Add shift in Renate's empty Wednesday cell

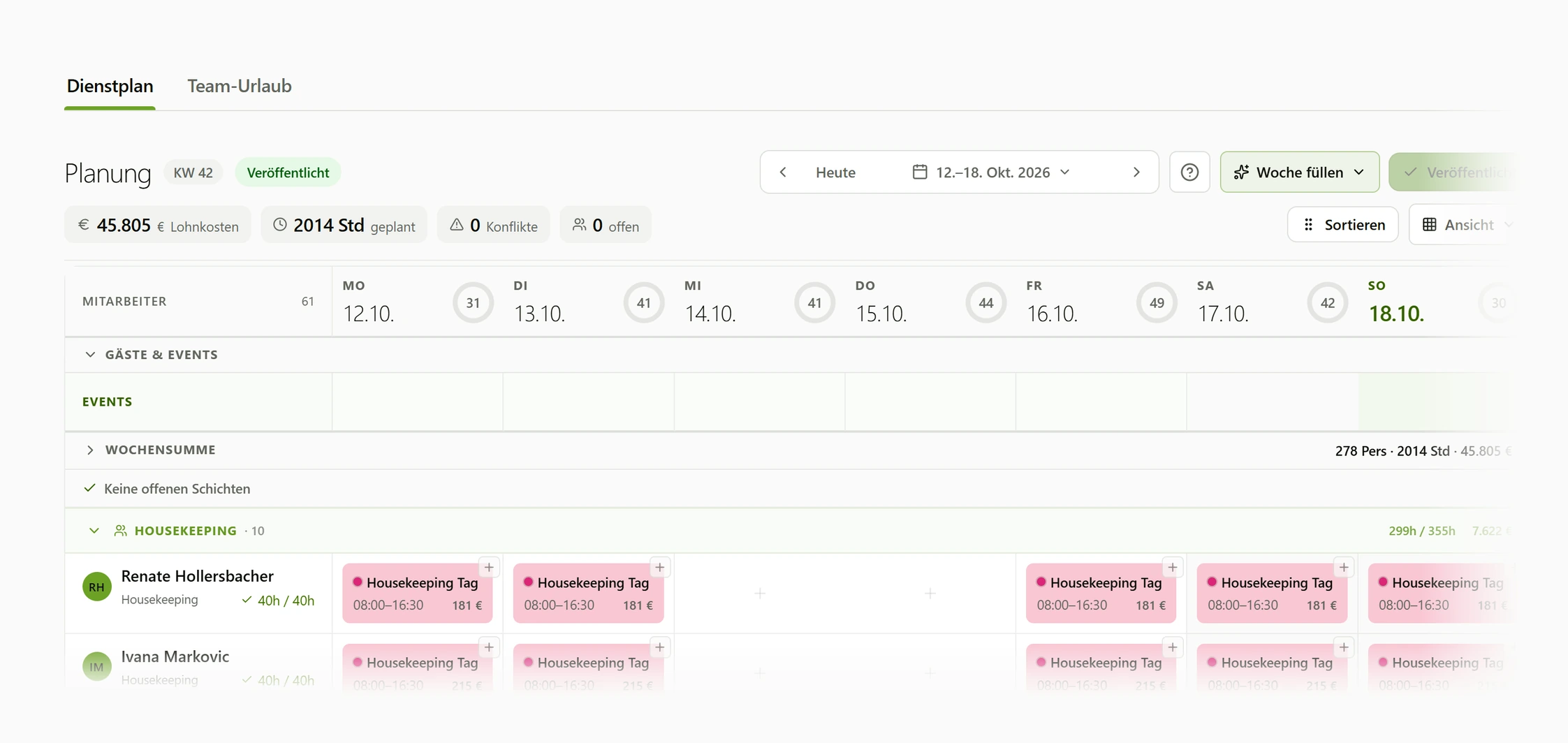[760, 594]
